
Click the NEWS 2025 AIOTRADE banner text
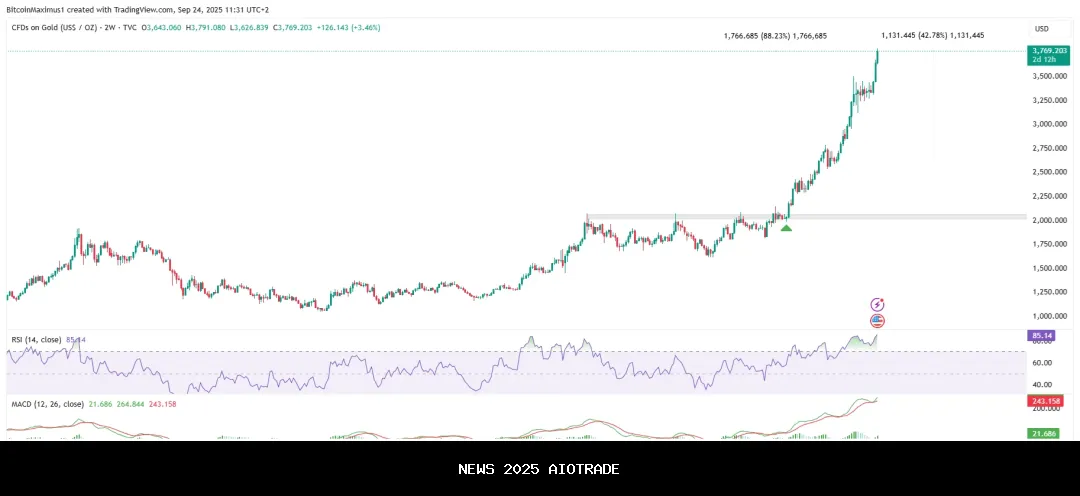(x=539, y=469)
